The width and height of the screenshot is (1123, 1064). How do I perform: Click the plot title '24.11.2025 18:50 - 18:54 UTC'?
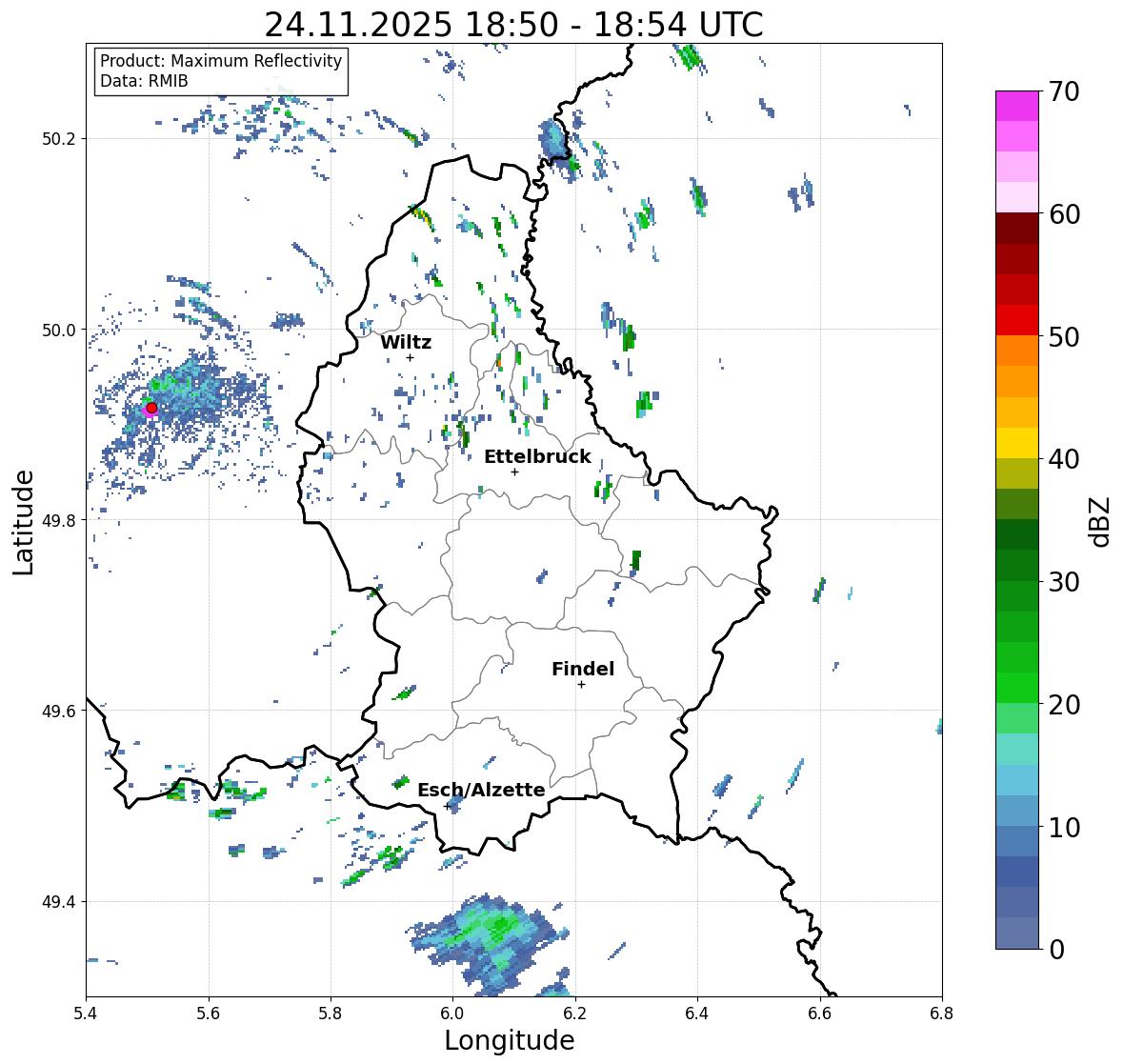point(513,25)
